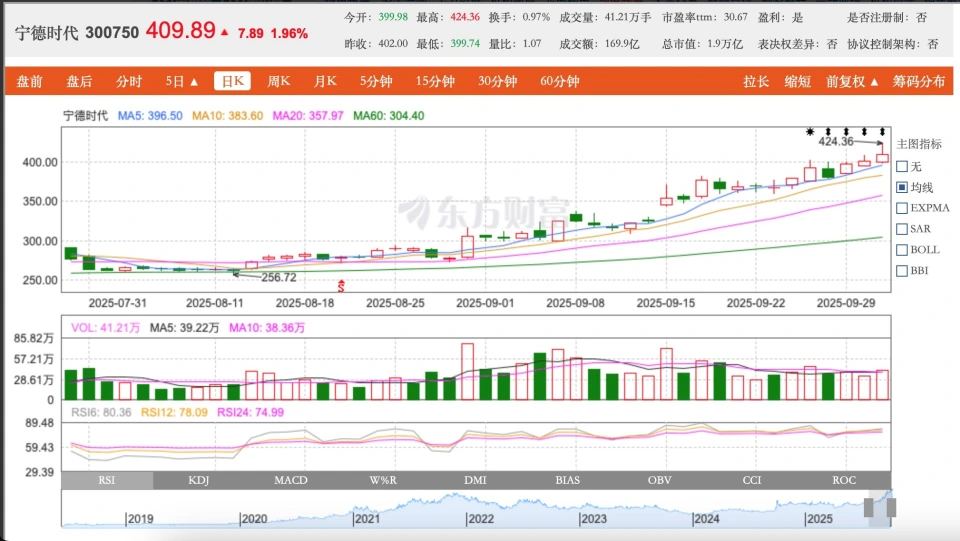The height and width of the screenshot is (541, 960).
Task: Open the MACD indicator tab
Action: [x=291, y=481]
